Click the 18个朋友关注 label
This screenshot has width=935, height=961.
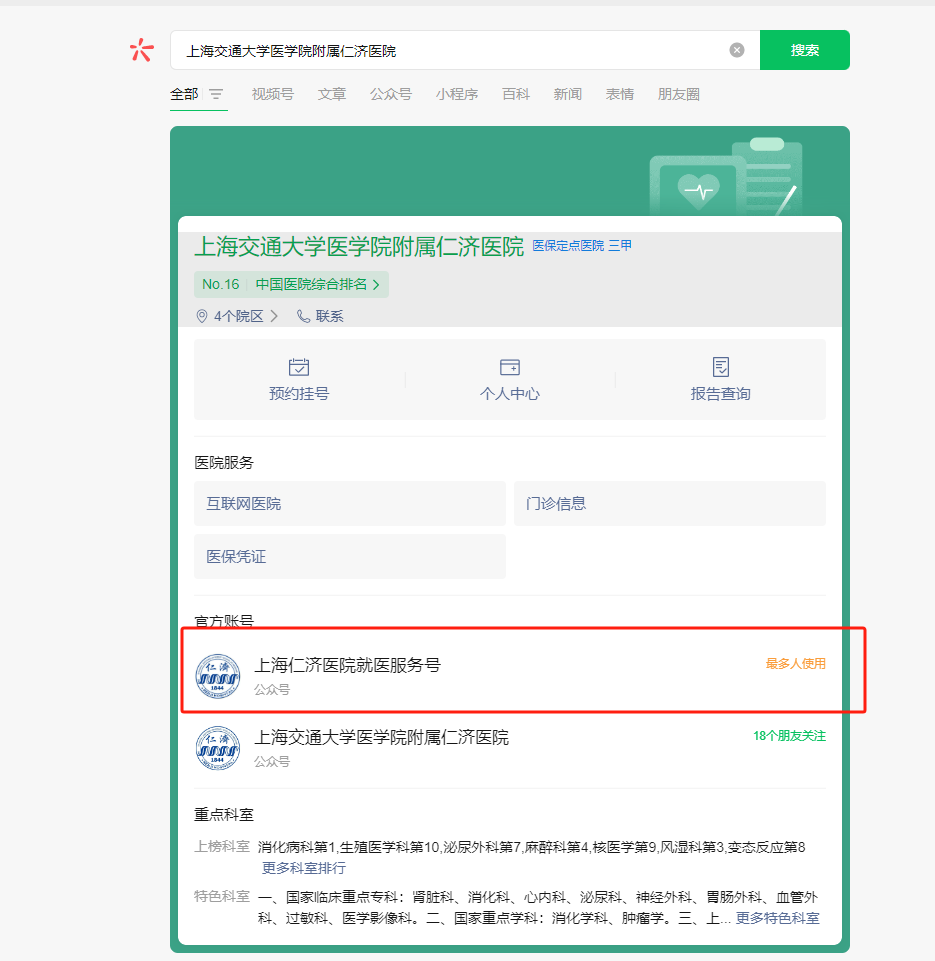tap(789, 736)
